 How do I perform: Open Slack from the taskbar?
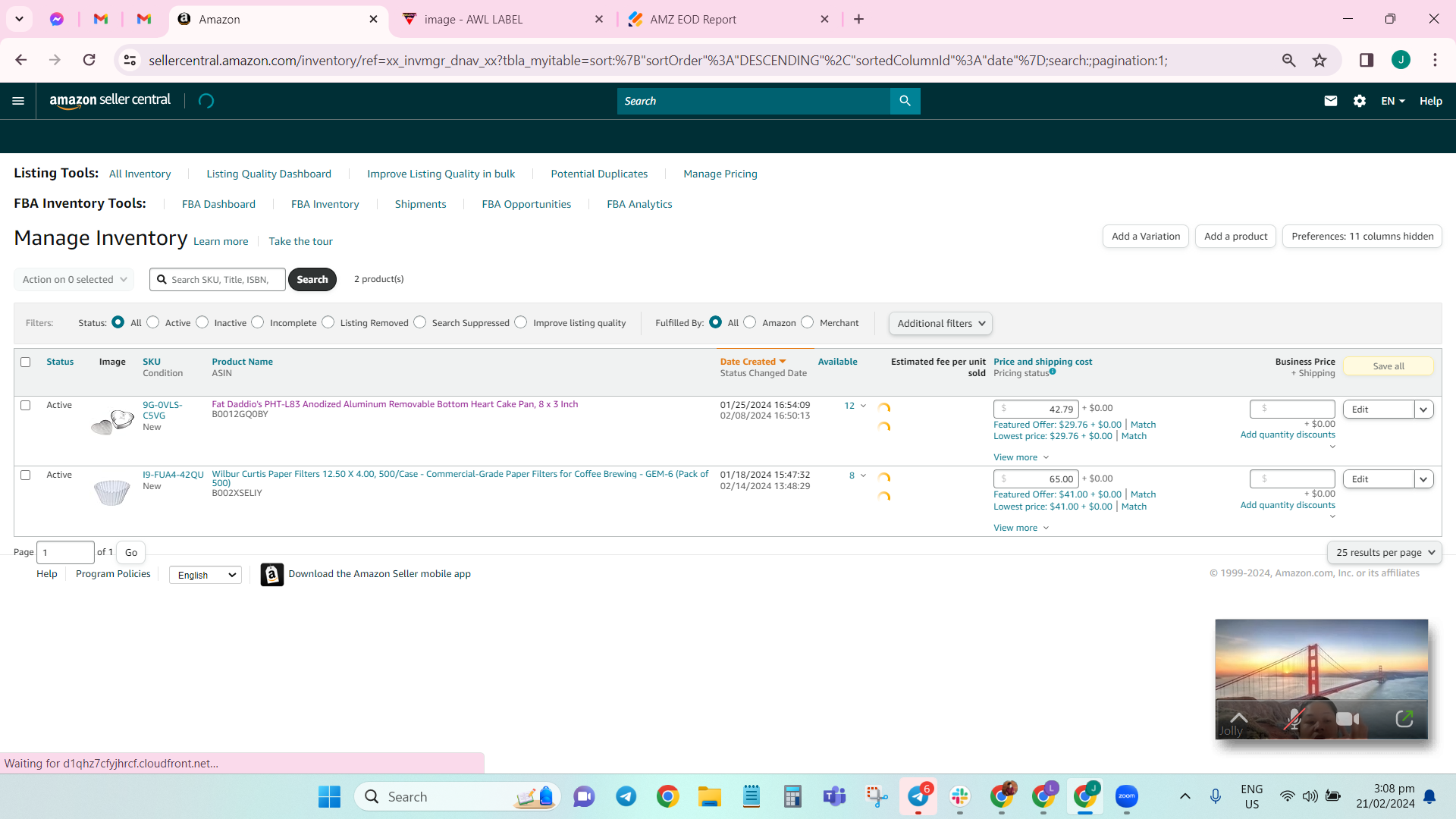[x=960, y=796]
